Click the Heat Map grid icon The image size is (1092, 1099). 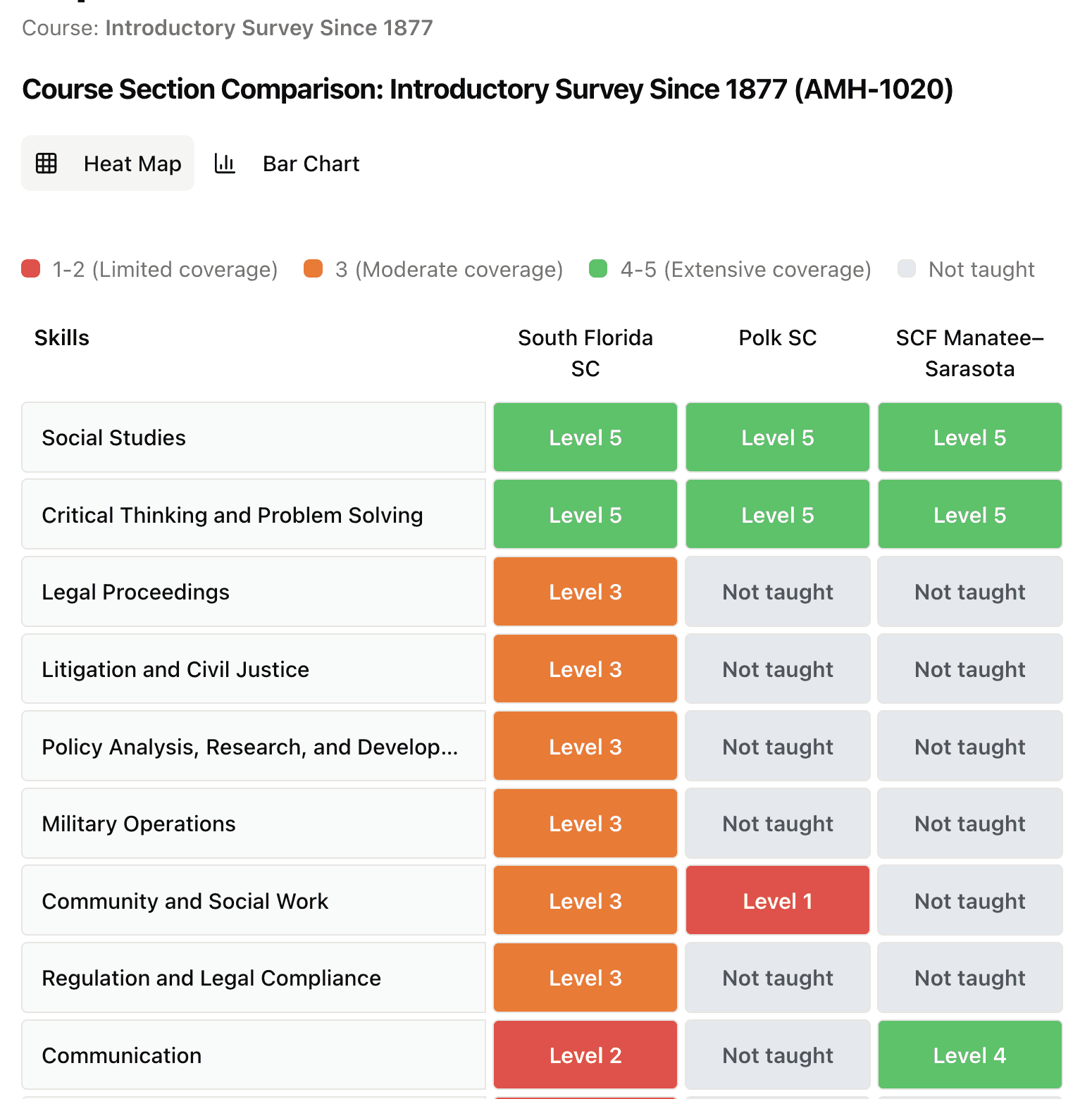coord(46,163)
